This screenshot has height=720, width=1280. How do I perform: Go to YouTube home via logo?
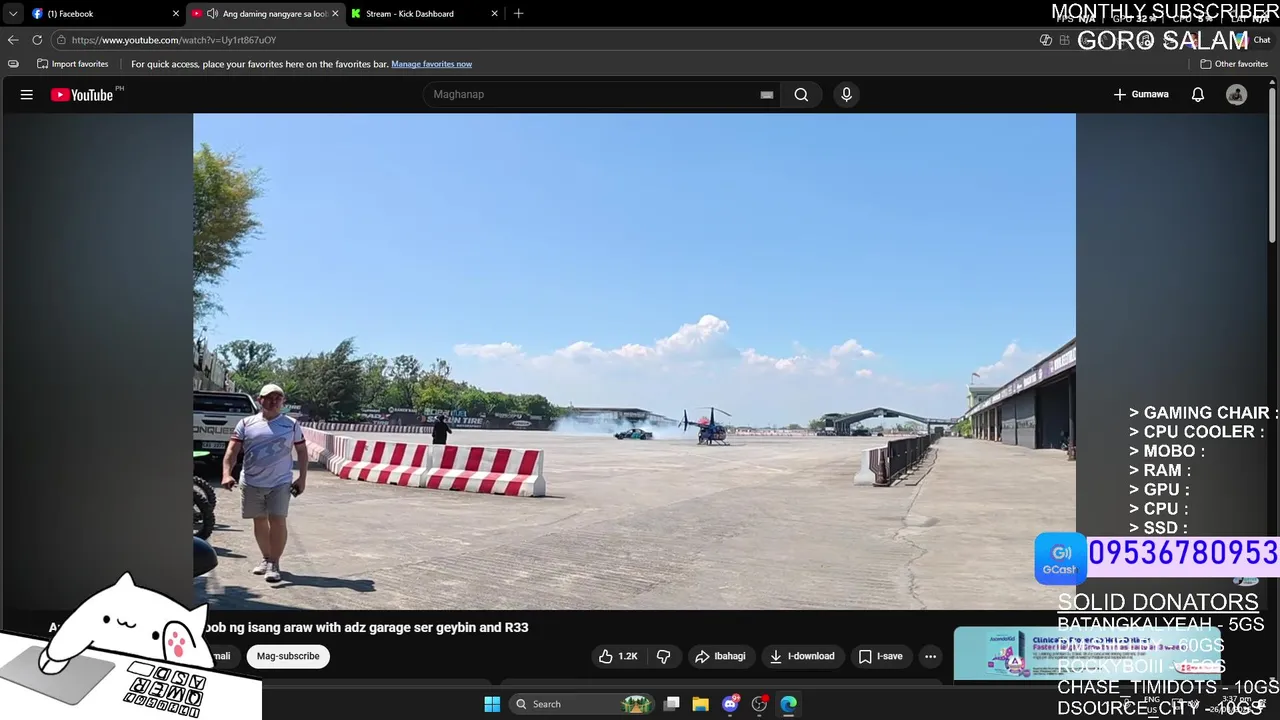pyautogui.click(x=82, y=95)
